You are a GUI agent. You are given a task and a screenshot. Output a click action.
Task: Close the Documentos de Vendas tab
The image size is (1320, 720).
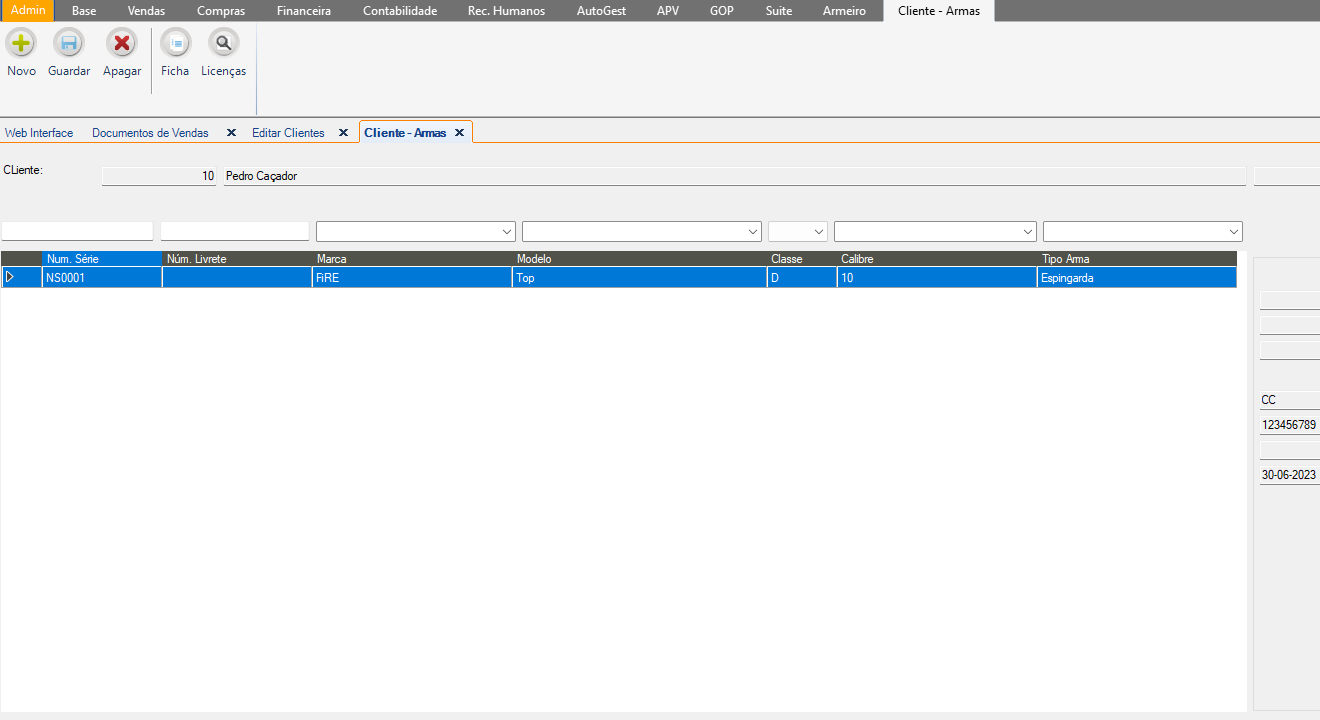(231, 133)
